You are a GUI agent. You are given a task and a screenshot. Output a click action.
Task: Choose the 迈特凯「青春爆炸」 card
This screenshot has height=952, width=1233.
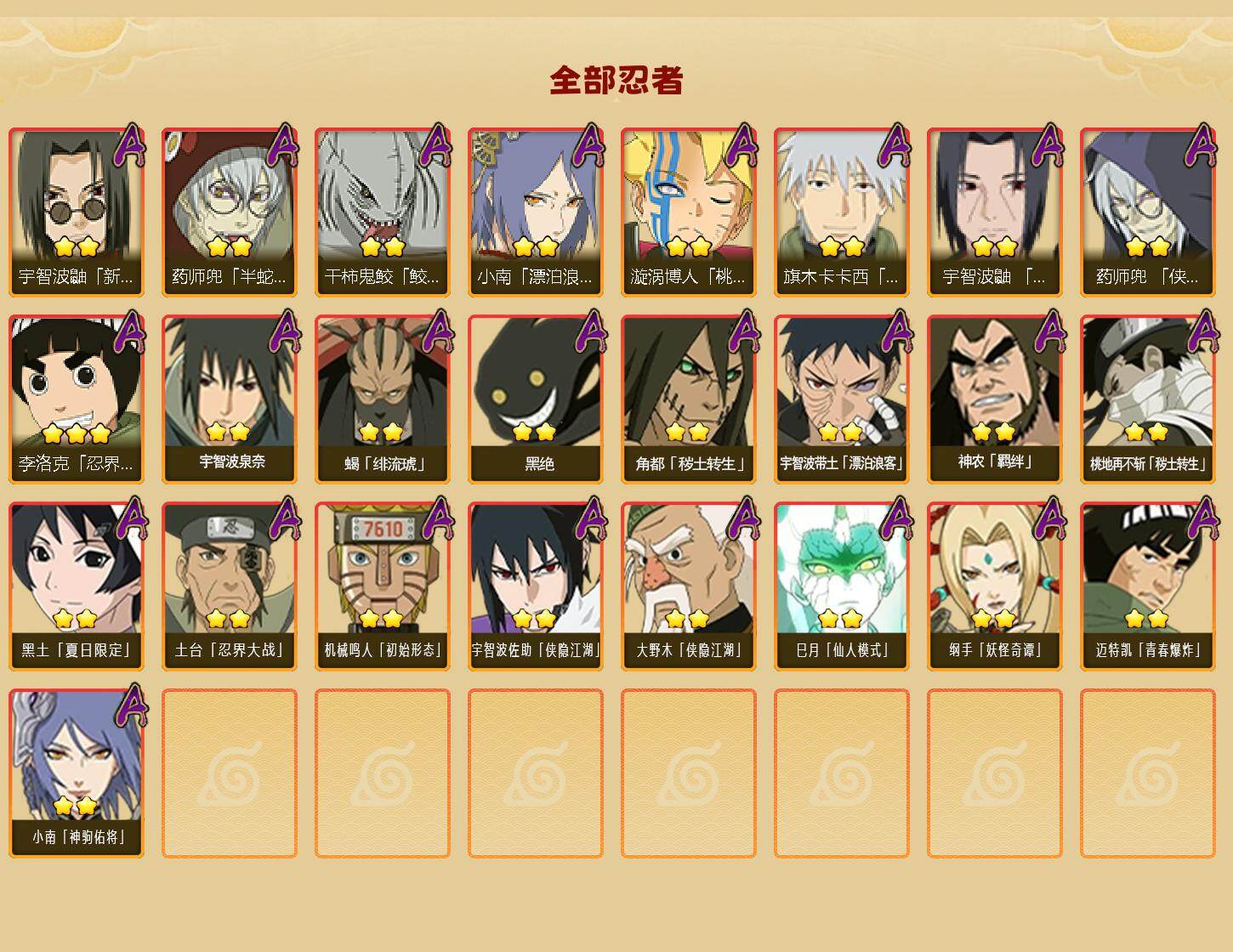tap(1148, 586)
